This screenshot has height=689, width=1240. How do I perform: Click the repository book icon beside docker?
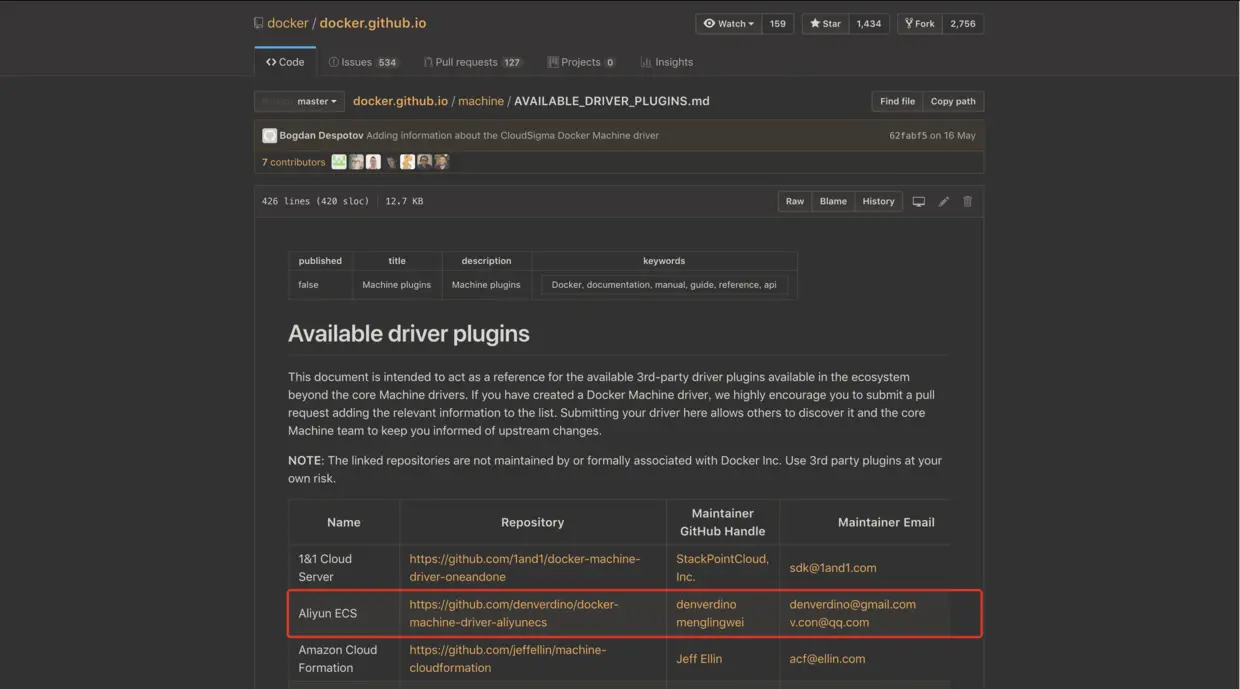click(x=259, y=24)
